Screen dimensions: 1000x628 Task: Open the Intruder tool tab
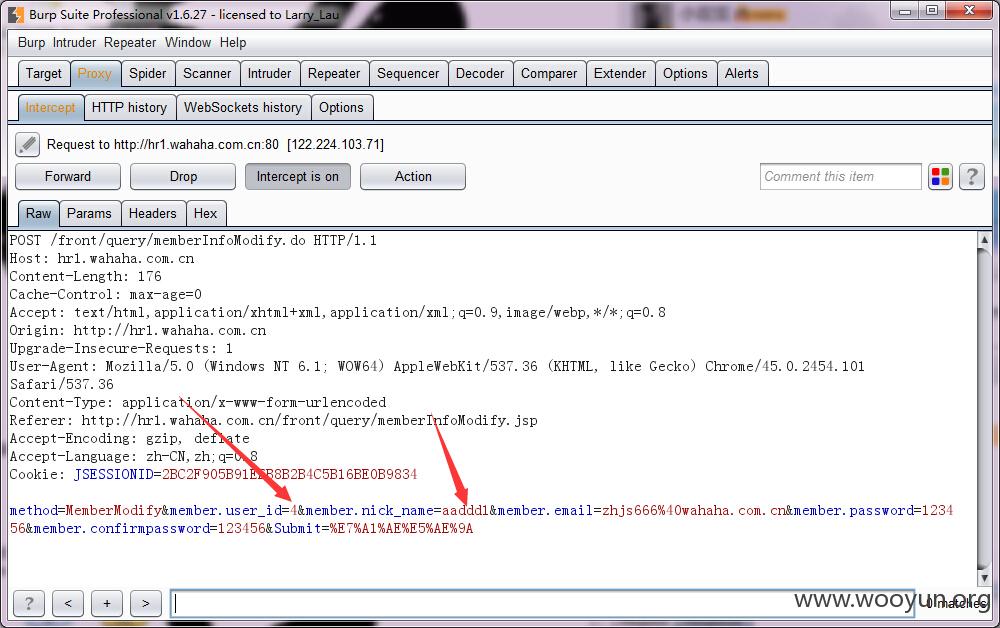coord(269,74)
